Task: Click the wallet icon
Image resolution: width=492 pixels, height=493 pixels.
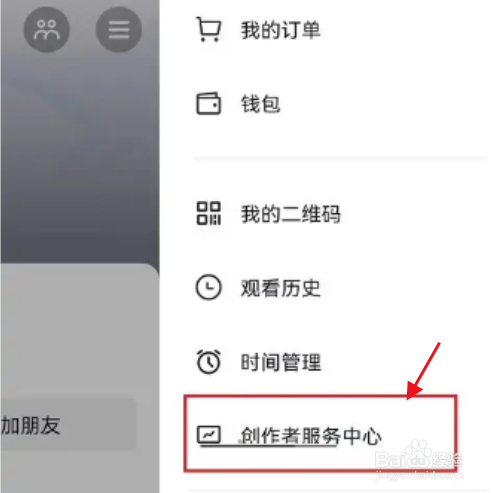Action: tap(209, 104)
